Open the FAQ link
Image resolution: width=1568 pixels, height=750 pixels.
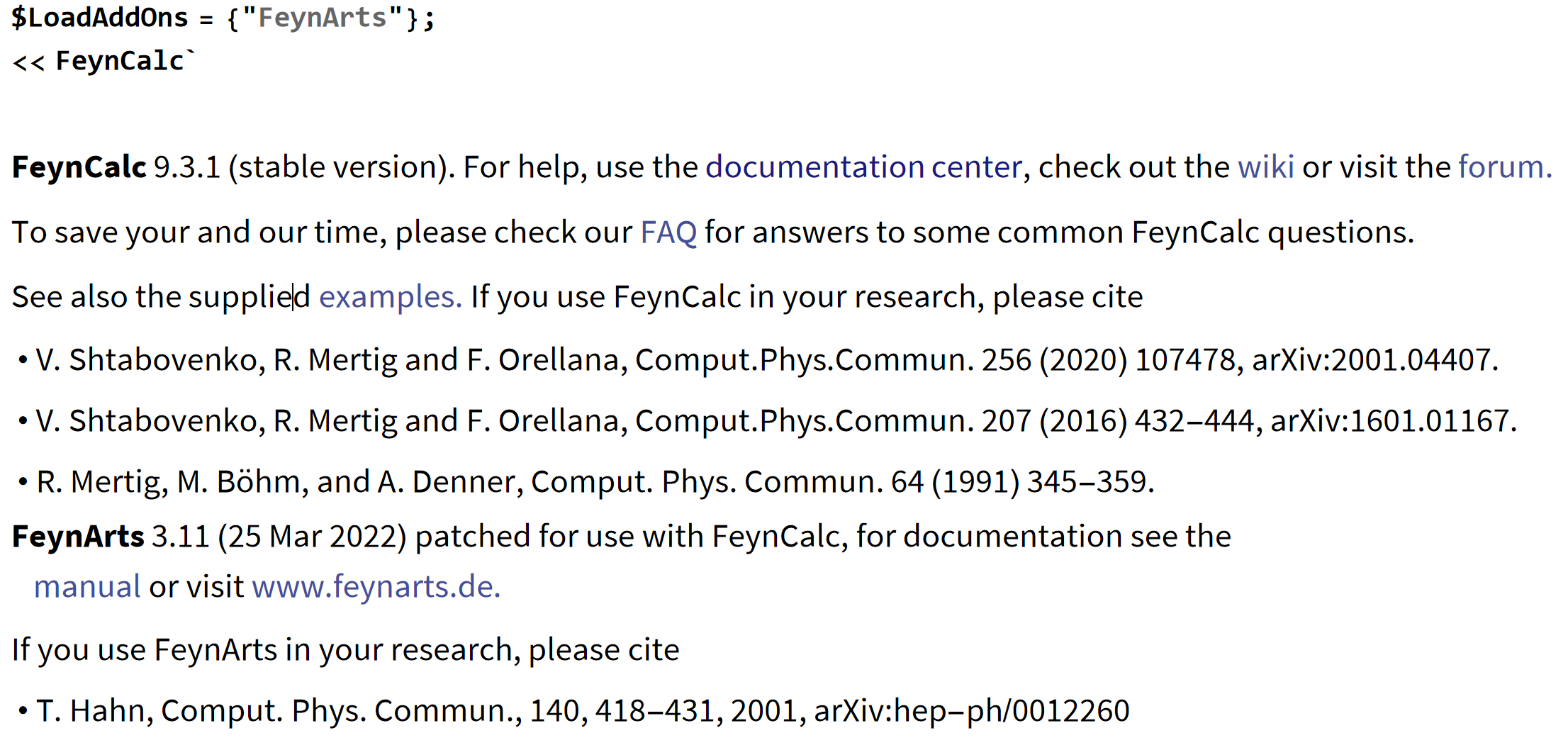(668, 233)
